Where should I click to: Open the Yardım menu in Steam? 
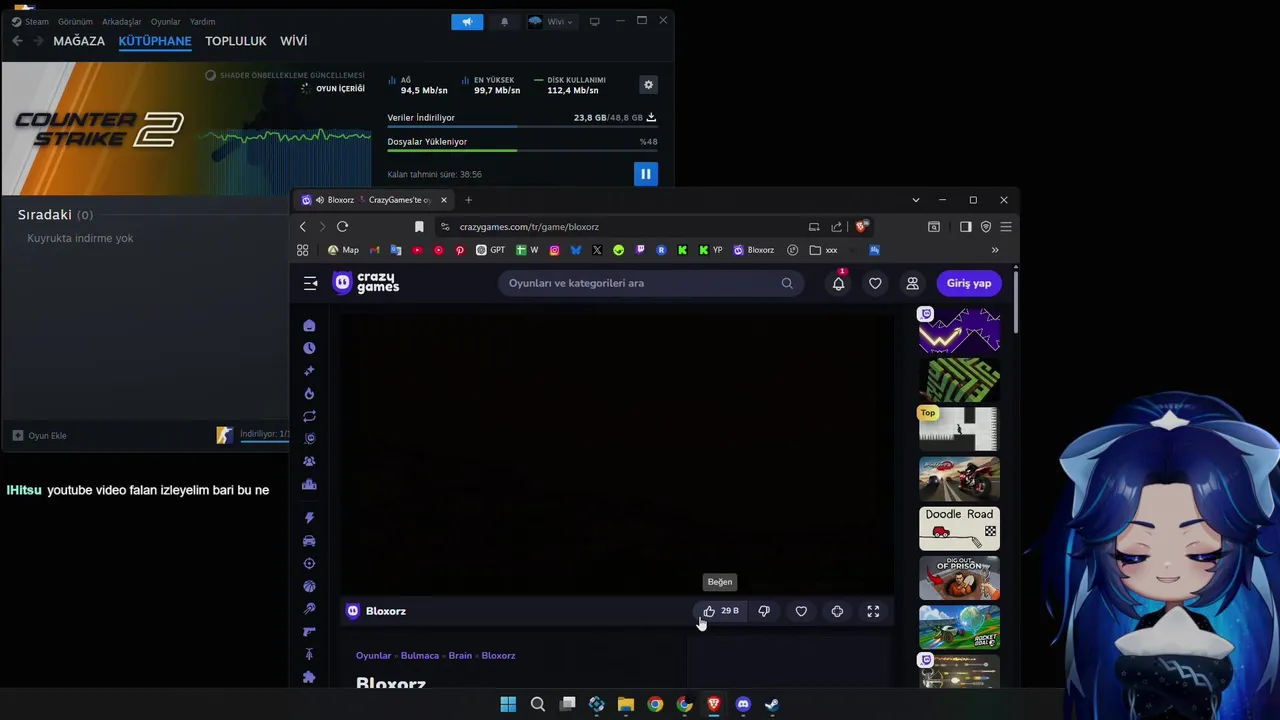tap(203, 21)
